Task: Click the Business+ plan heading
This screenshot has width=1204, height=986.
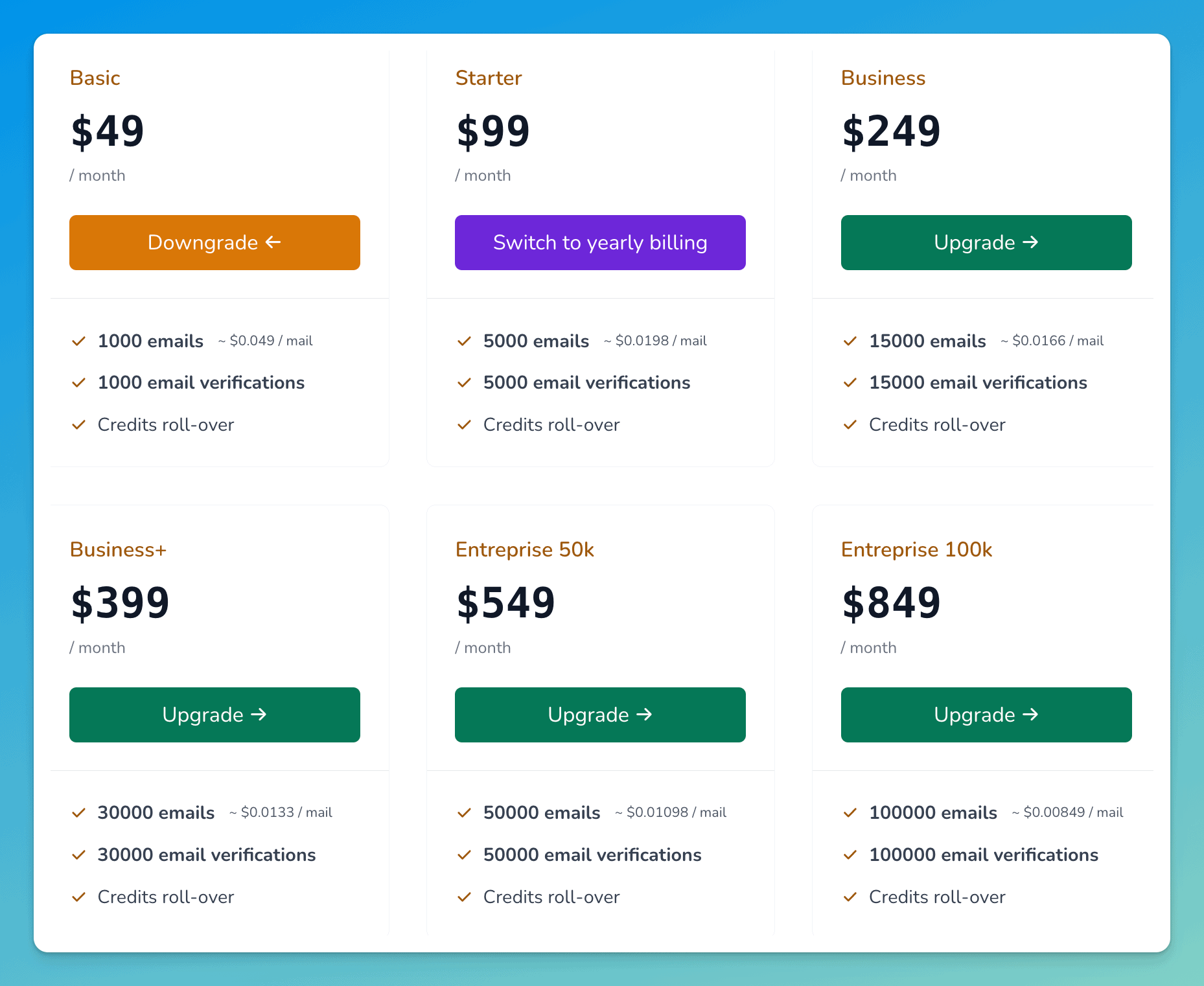Action: click(118, 549)
